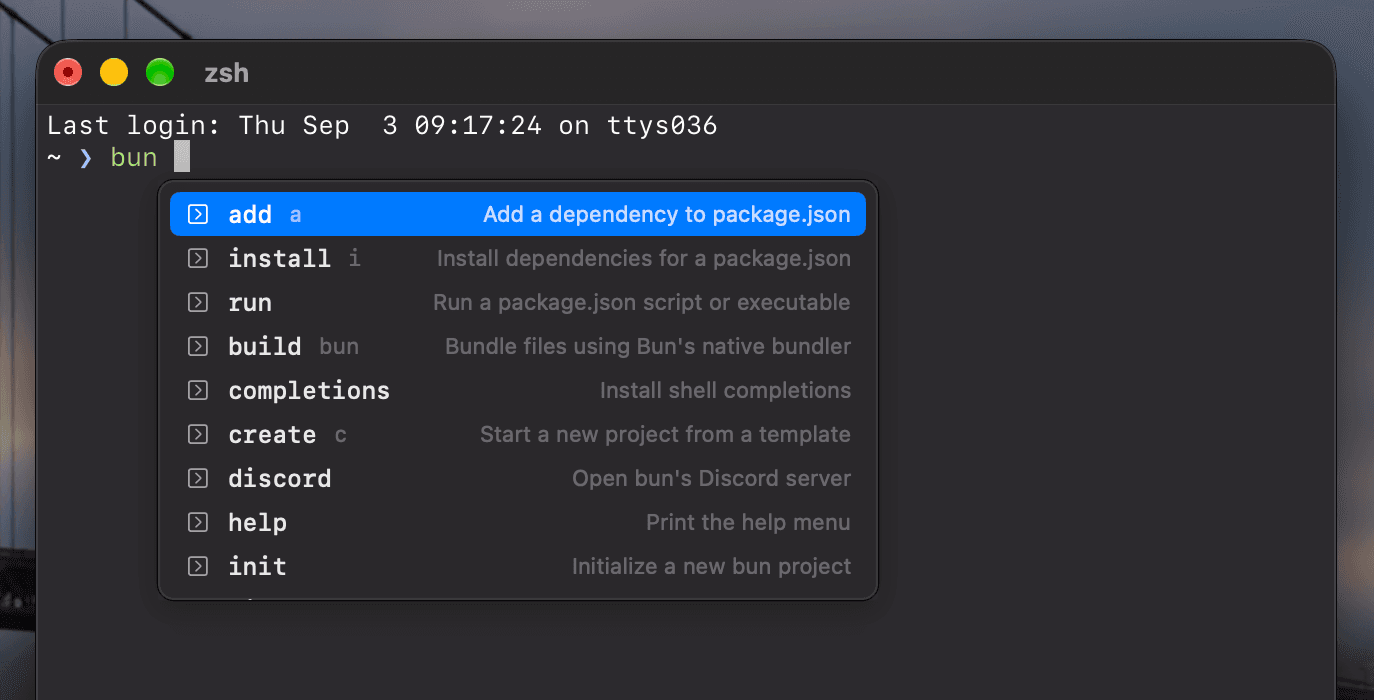Click the command icon next to init
1374x700 pixels.
pyautogui.click(x=198, y=566)
